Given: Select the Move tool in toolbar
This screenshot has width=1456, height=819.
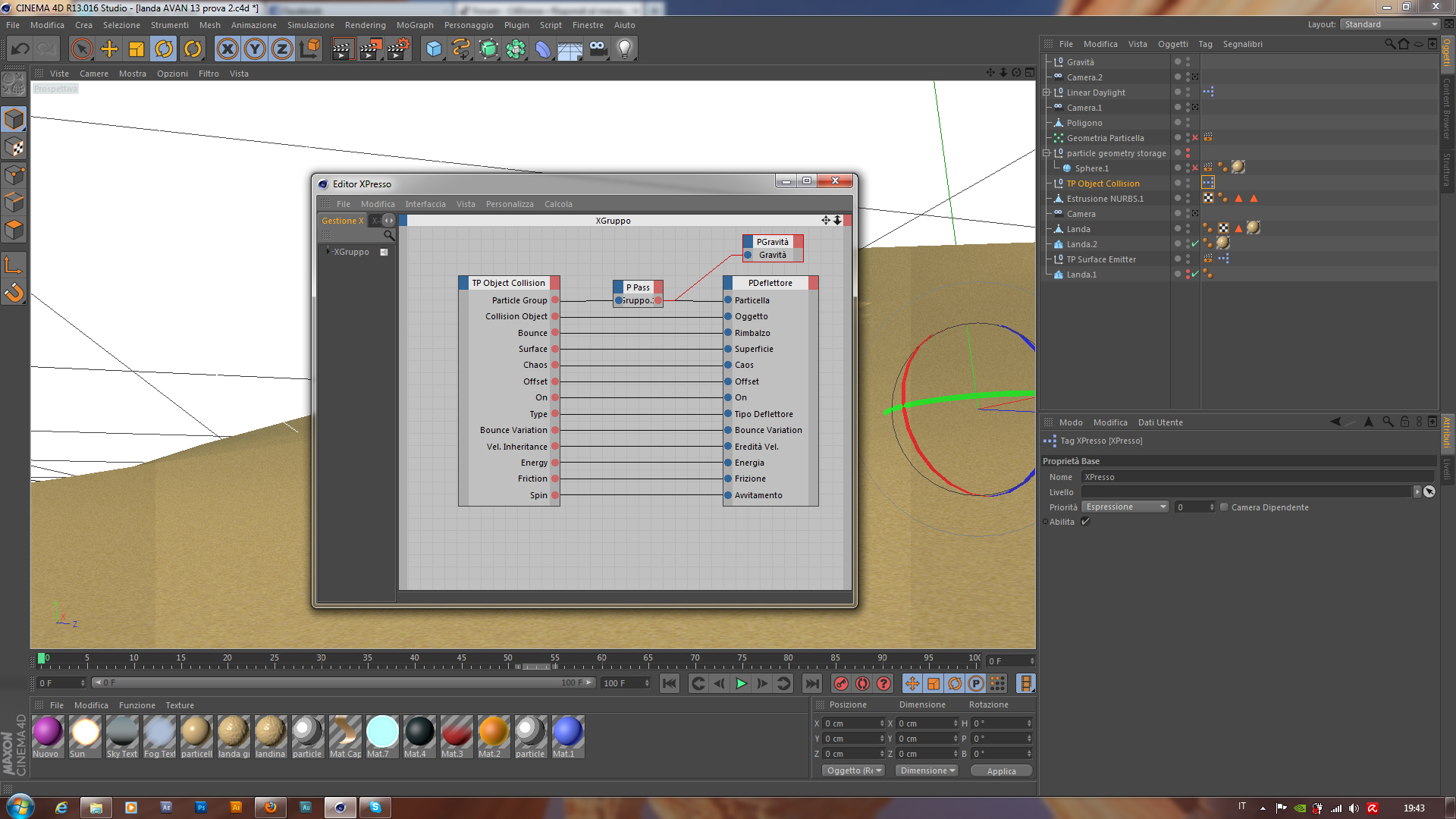Looking at the screenshot, I should [x=109, y=49].
